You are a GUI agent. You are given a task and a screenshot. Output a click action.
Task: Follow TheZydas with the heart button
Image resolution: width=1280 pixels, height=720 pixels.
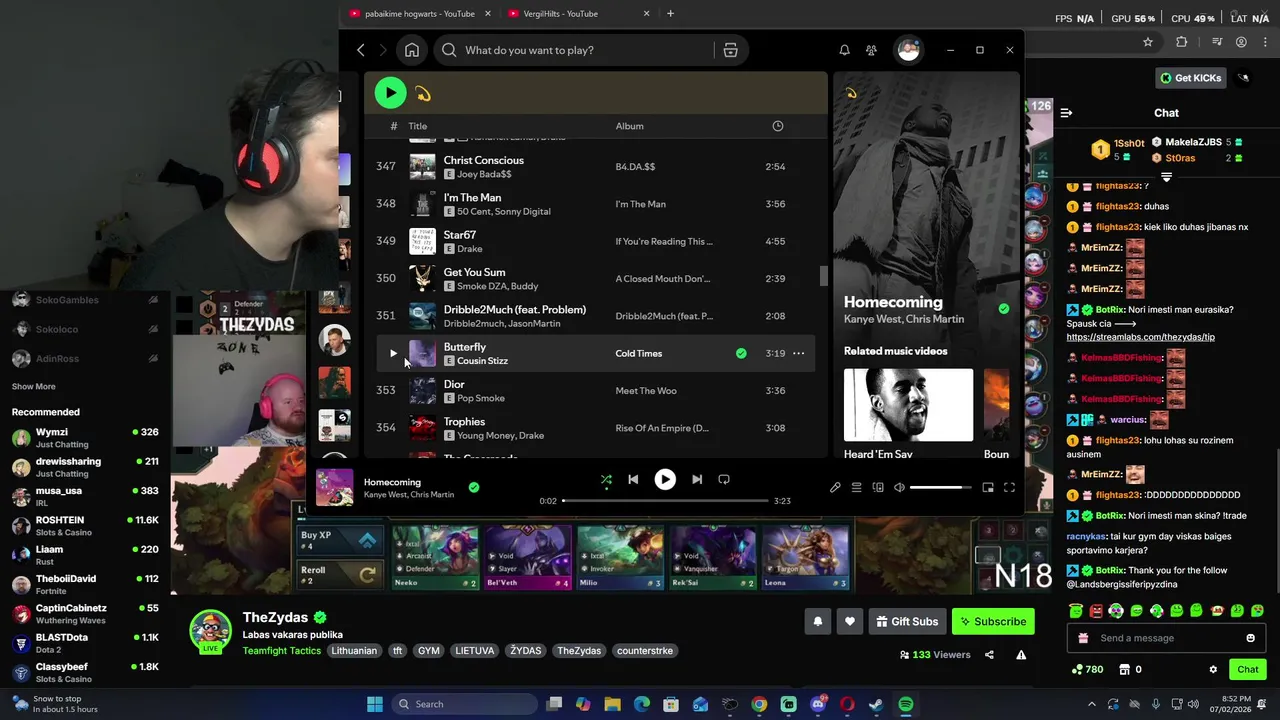850,622
